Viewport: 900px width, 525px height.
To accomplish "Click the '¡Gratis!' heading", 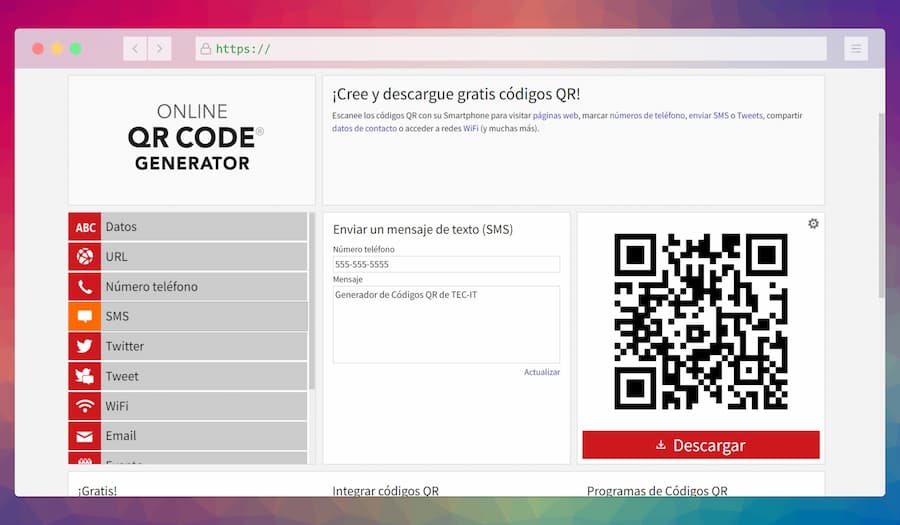I will tap(97, 491).
